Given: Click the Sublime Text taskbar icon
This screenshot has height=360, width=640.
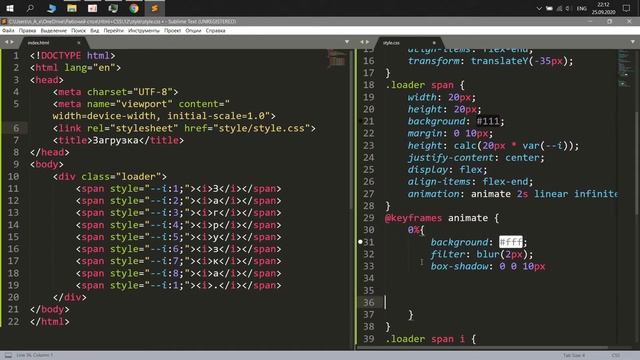Looking at the screenshot, I should [x=154, y=8].
